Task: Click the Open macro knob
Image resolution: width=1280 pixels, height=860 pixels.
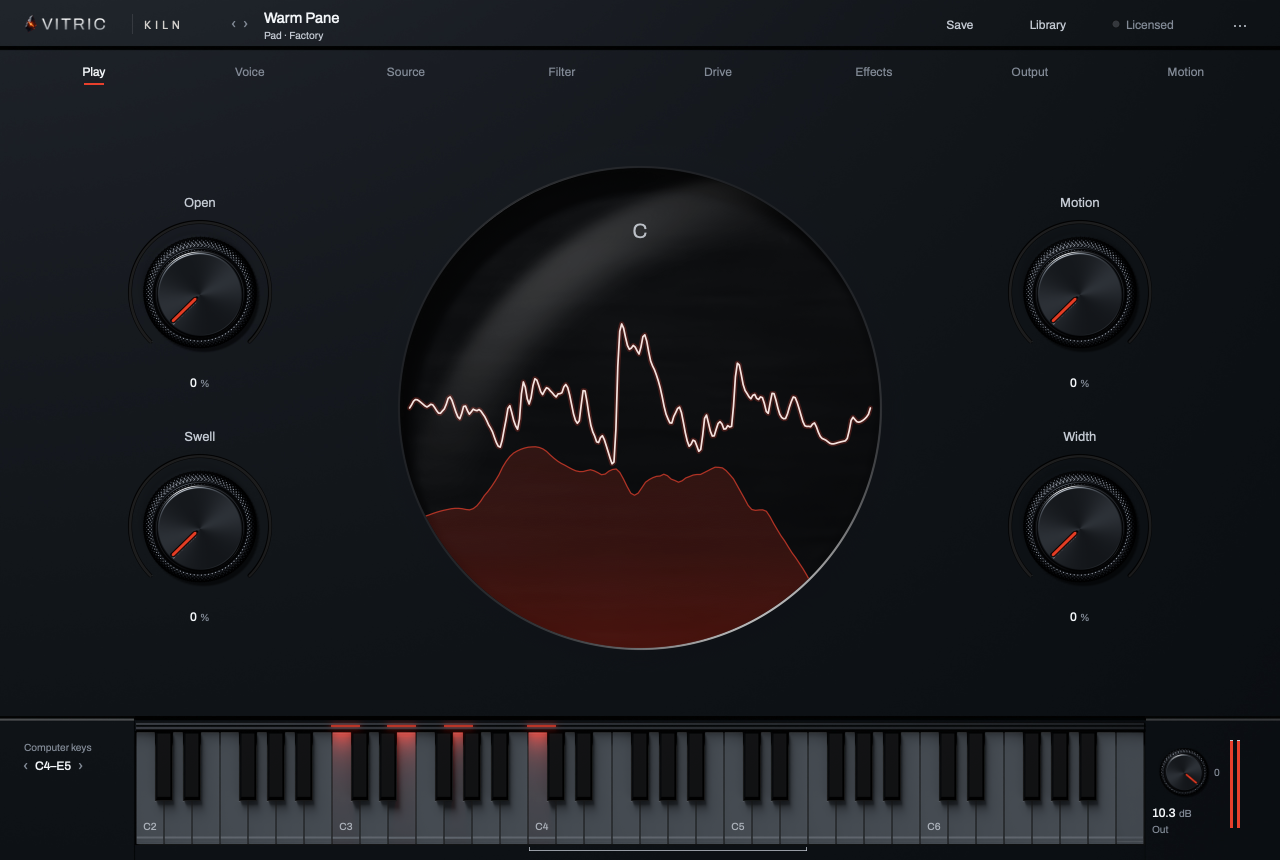Action: (200, 292)
